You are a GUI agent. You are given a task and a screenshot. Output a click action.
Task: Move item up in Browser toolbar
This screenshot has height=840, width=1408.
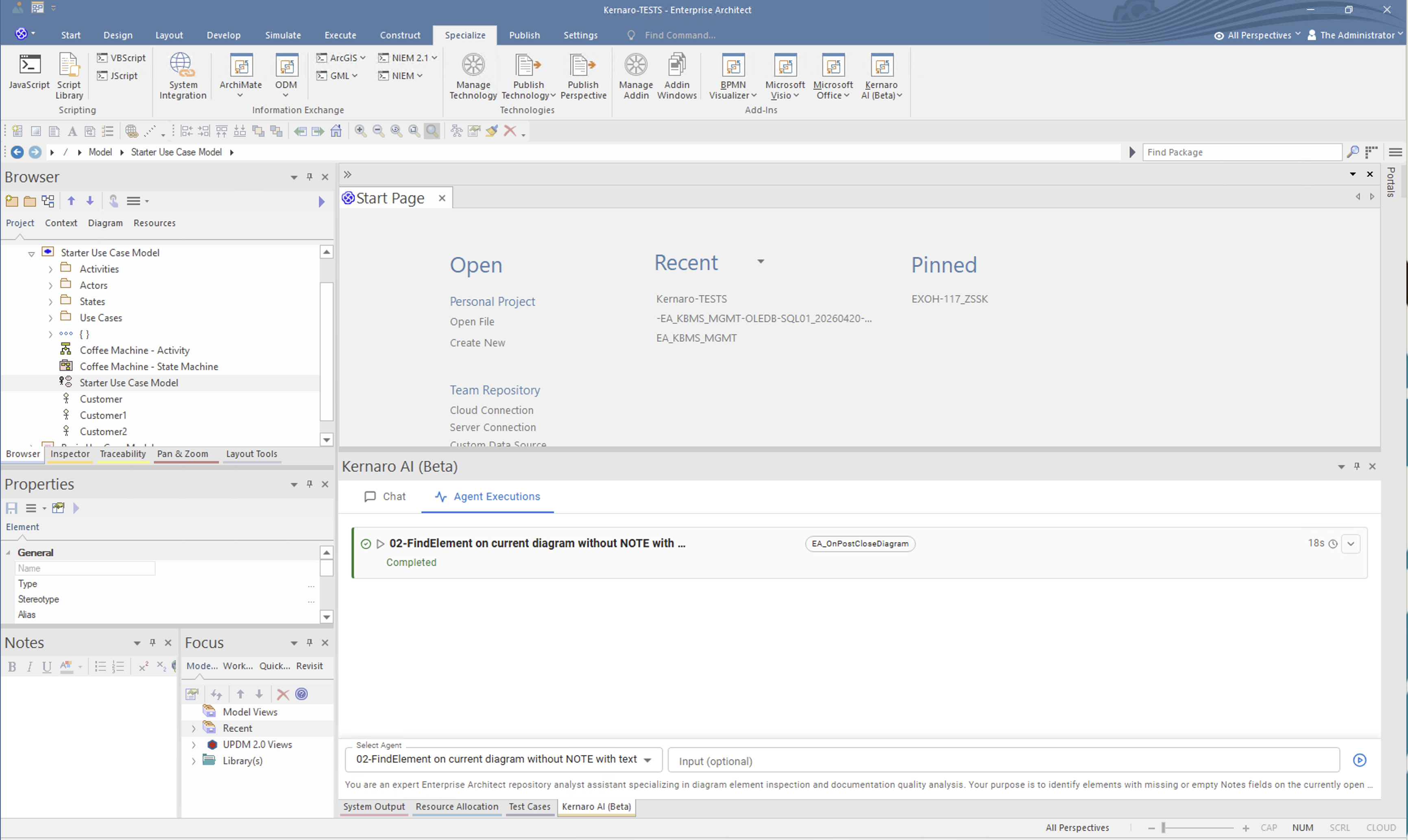pos(71,201)
